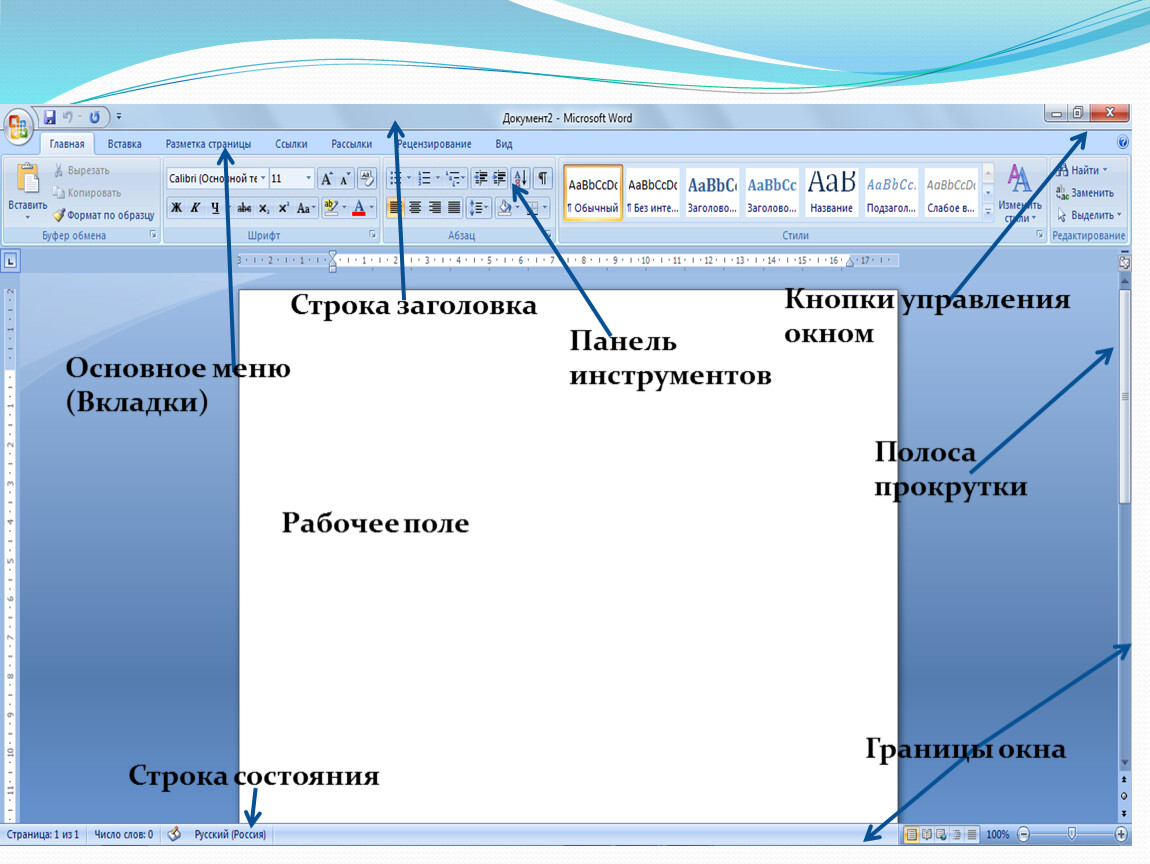Open Разметка страницы tab

click(x=208, y=144)
